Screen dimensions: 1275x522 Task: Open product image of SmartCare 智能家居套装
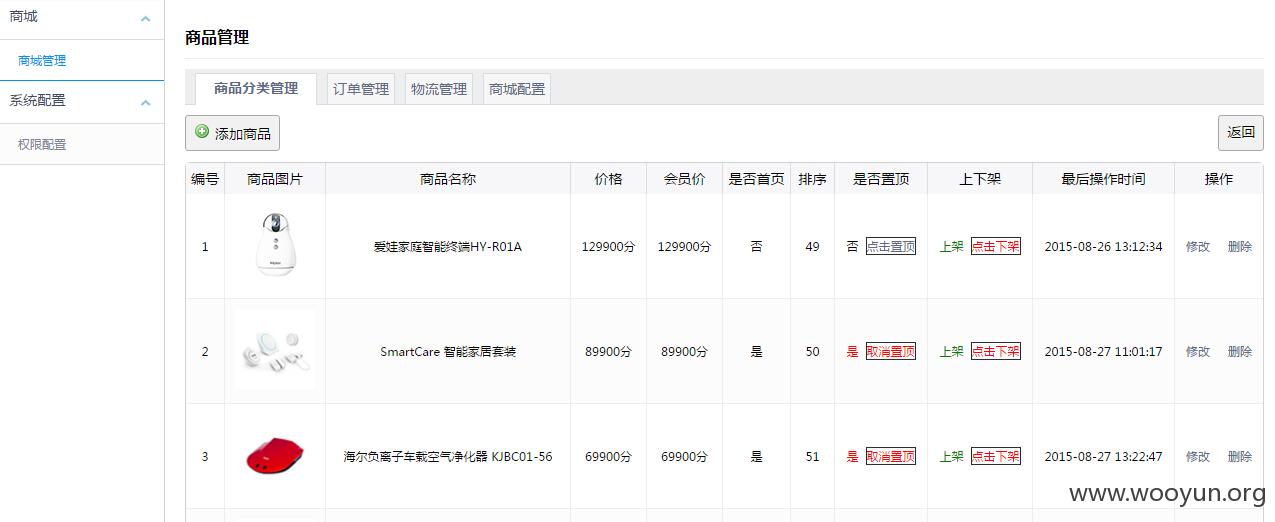(x=274, y=351)
